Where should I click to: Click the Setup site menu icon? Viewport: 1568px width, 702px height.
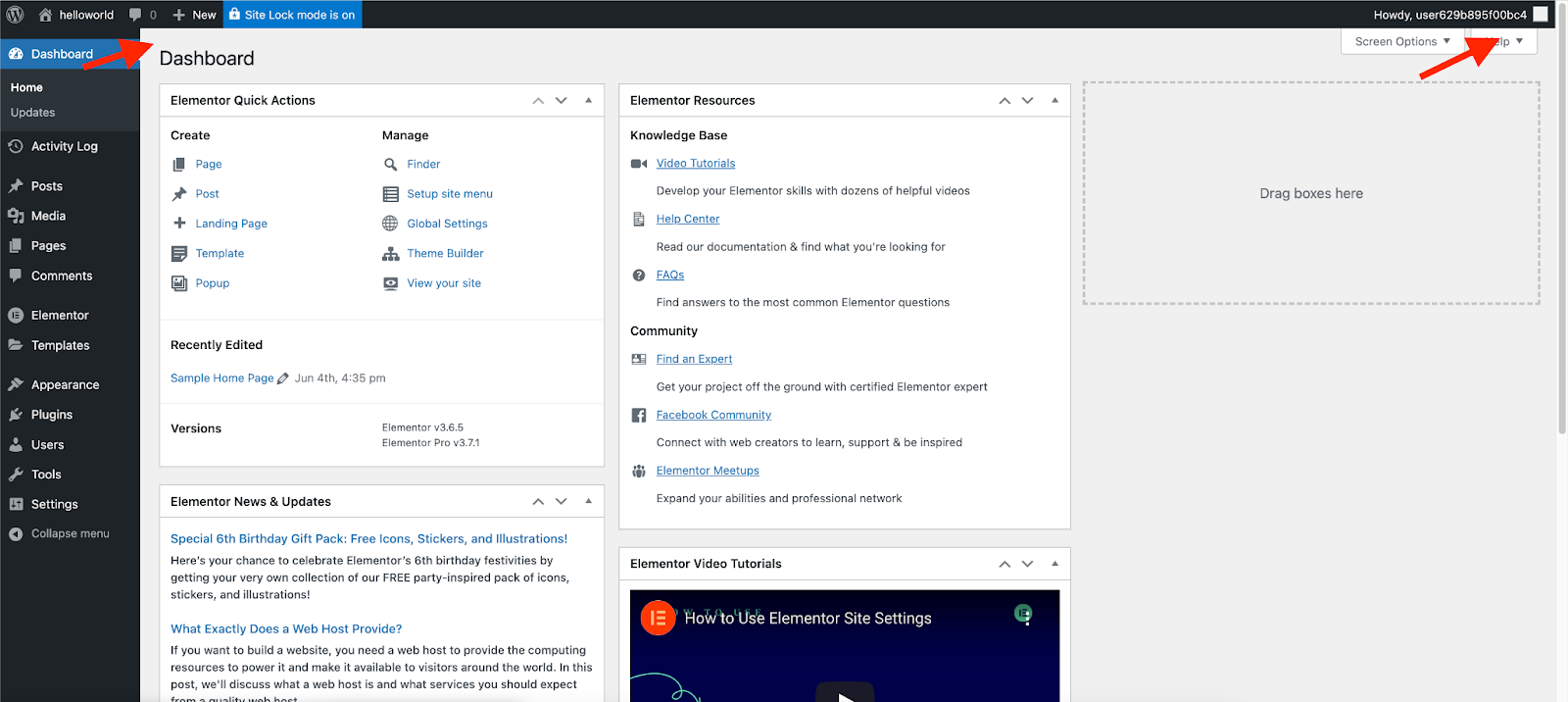click(390, 194)
